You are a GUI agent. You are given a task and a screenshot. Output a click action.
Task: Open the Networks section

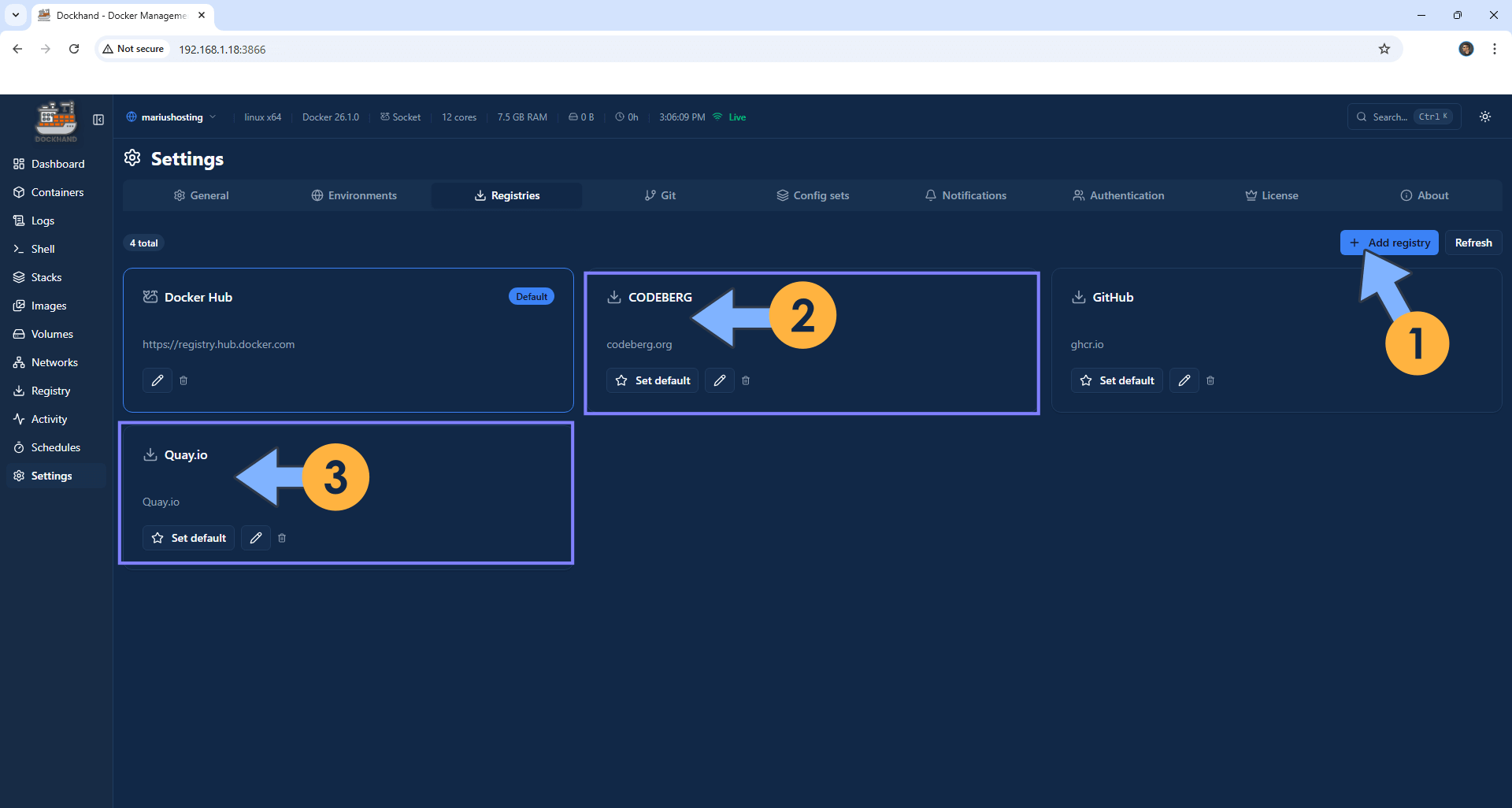[54, 361]
